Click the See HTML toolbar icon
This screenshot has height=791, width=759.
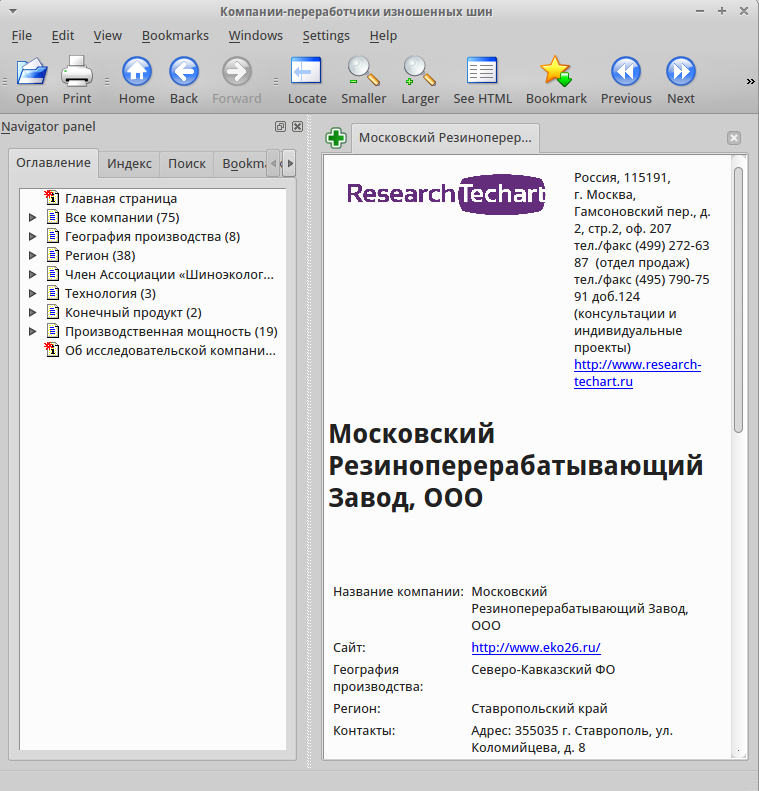[x=482, y=80]
